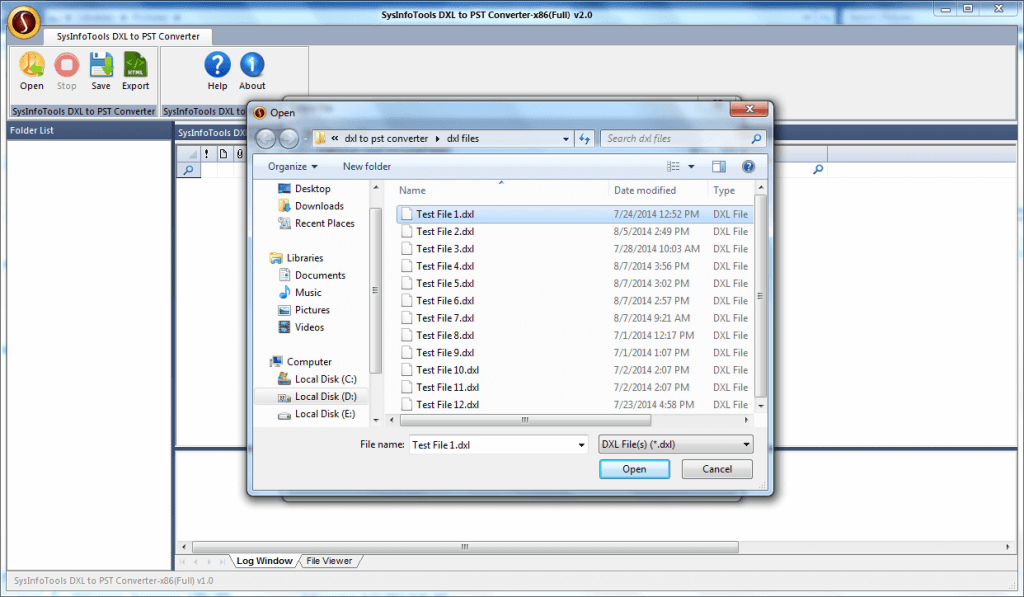Viewport: 1024px width, 597px height.
Task: Select Test File 12.dxl
Action: pyautogui.click(x=575, y=404)
